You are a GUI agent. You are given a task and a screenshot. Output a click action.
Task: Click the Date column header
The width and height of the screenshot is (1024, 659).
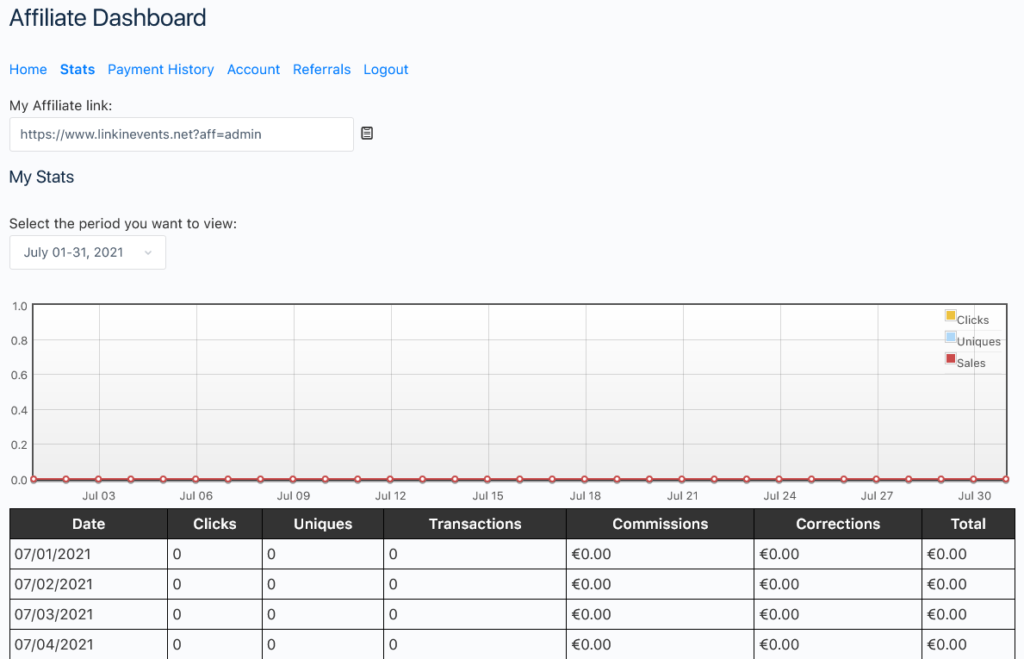click(89, 524)
